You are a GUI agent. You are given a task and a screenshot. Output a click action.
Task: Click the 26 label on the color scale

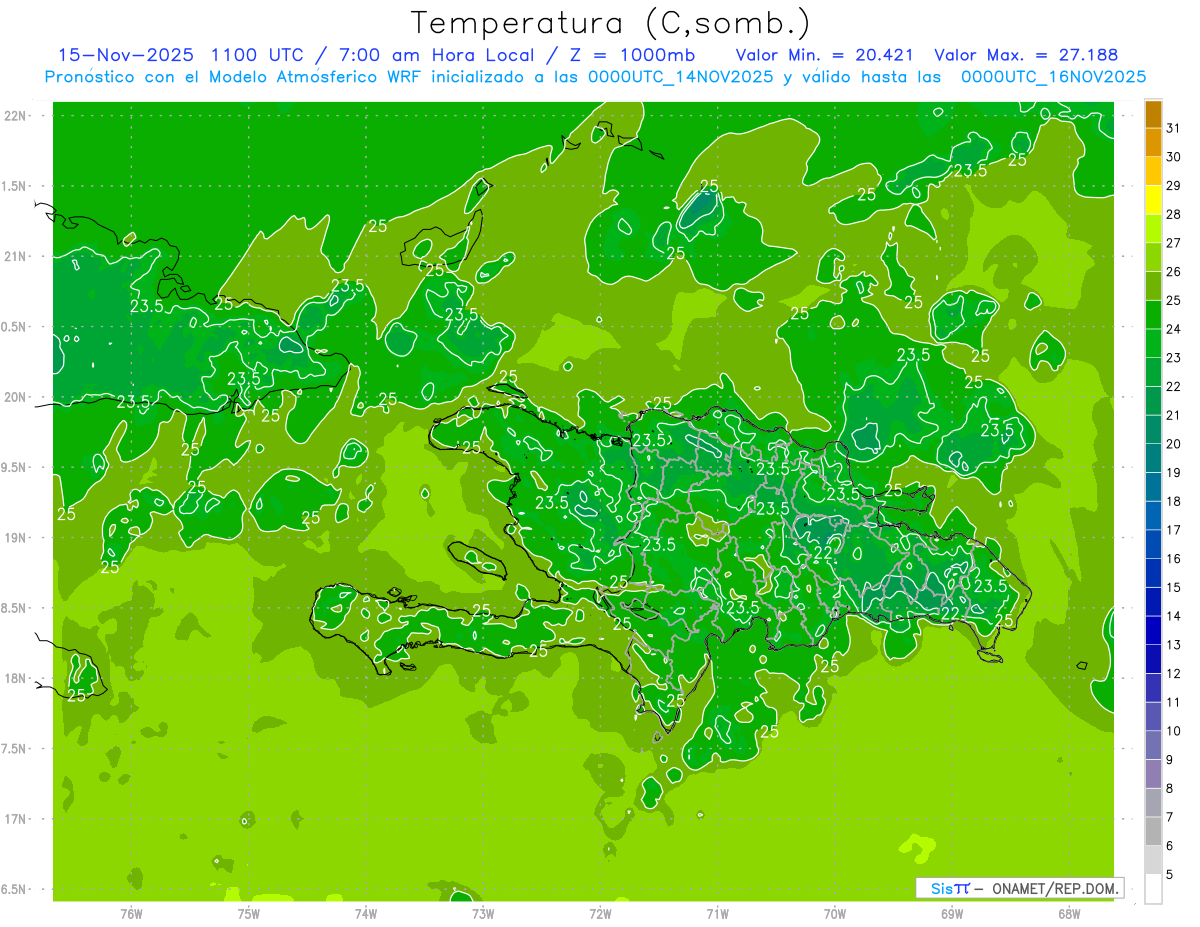[x=1173, y=272]
